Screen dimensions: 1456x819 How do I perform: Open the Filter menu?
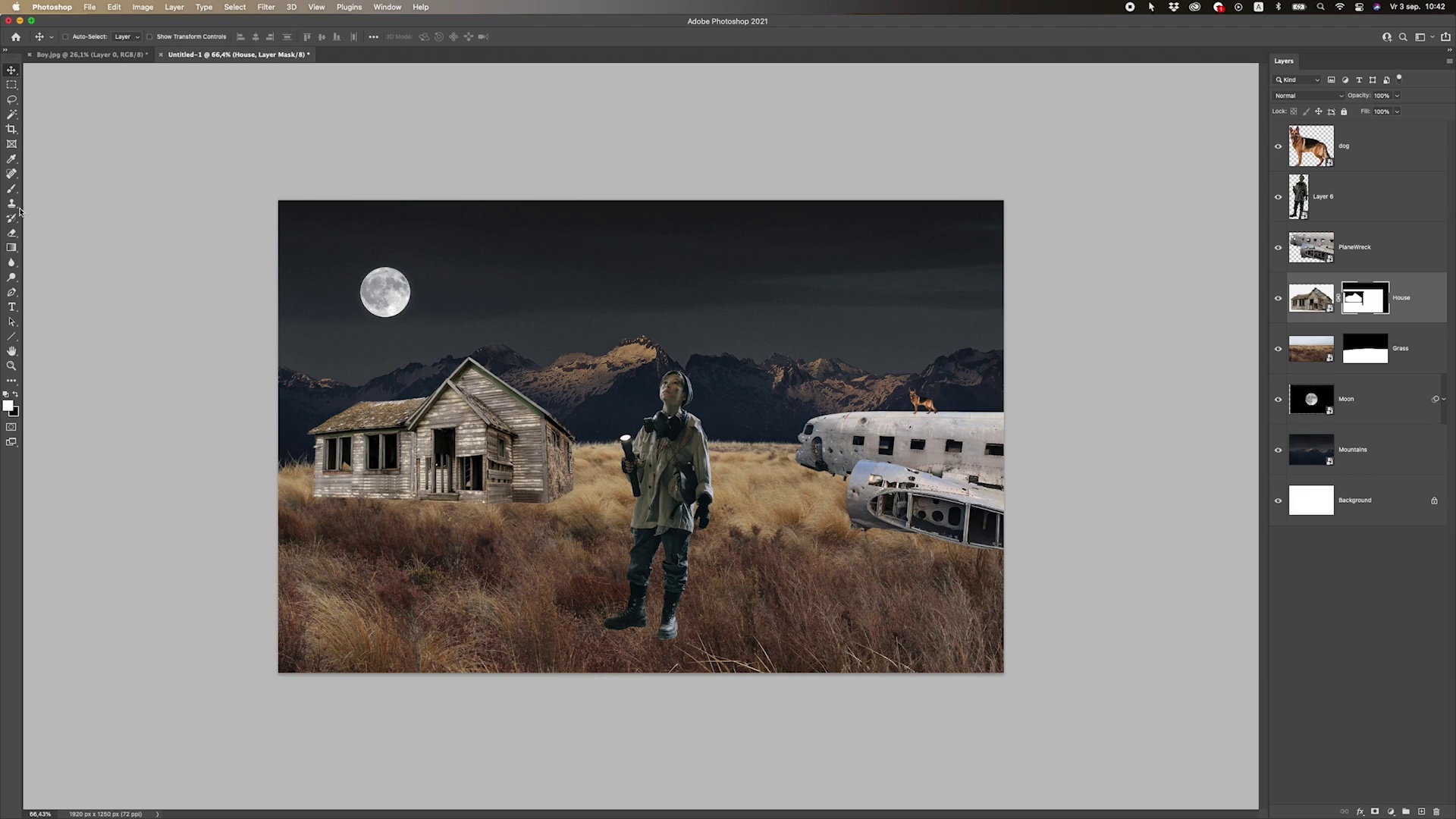click(x=265, y=7)
